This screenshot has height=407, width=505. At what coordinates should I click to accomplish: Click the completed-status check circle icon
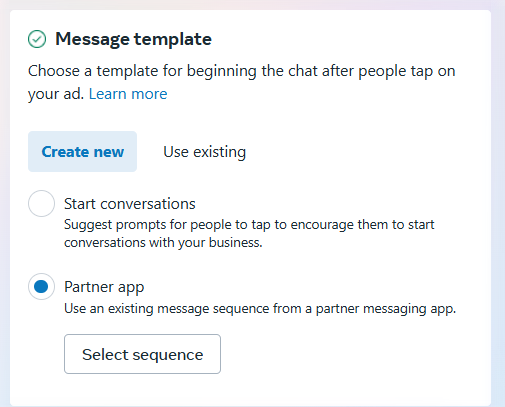[37, 39]
